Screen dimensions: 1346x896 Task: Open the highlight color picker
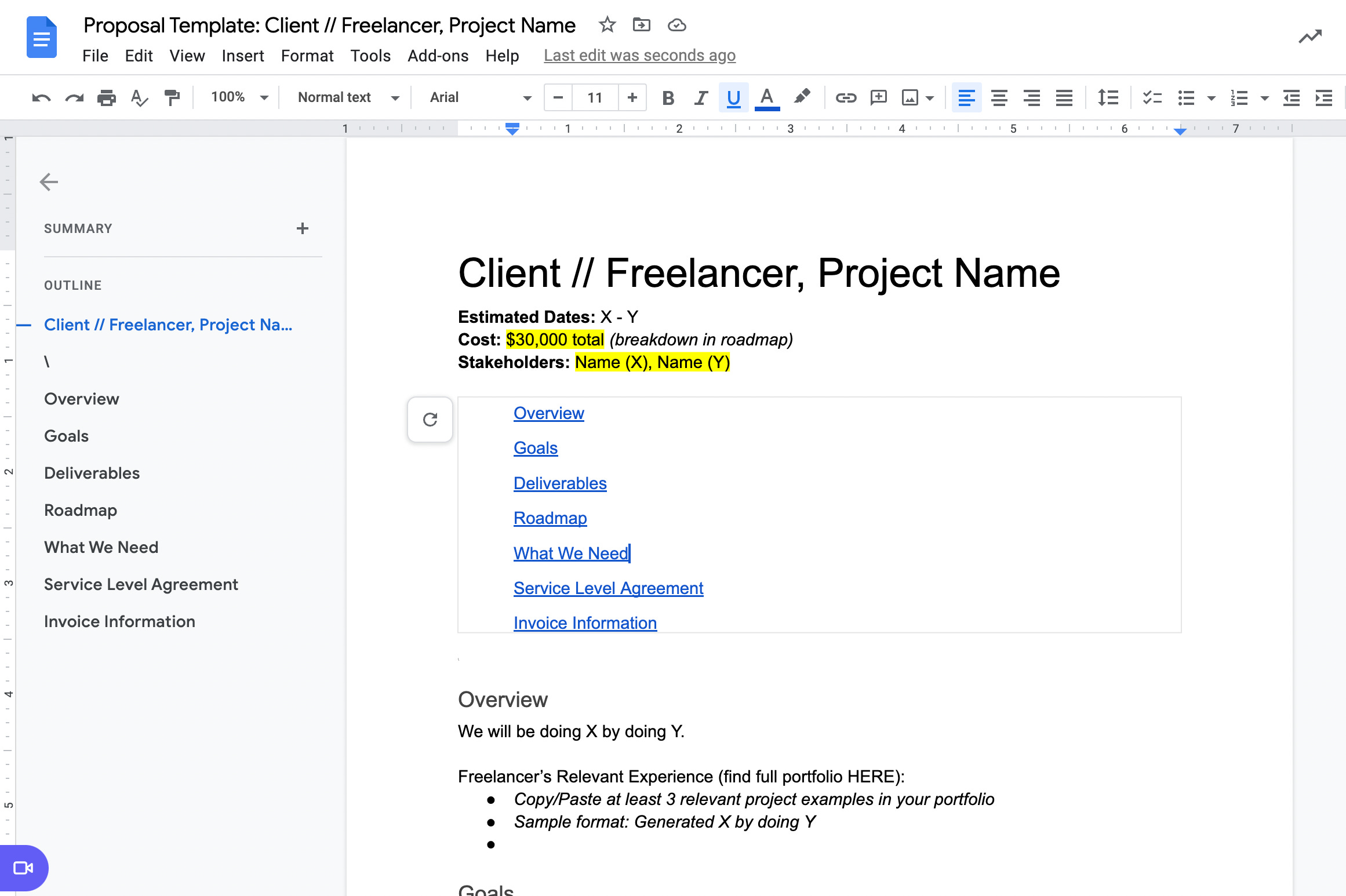coord(802,97)
